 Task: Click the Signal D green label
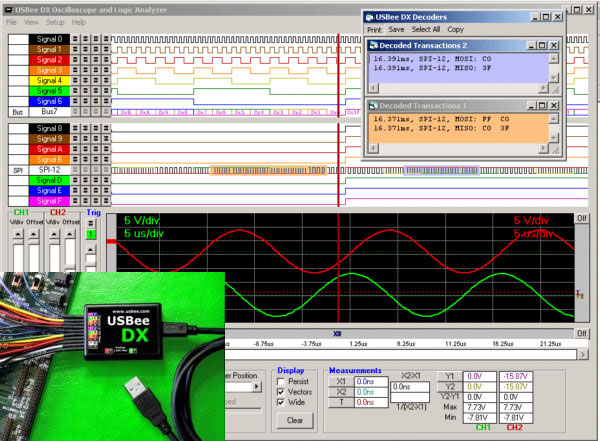point(49,180)
